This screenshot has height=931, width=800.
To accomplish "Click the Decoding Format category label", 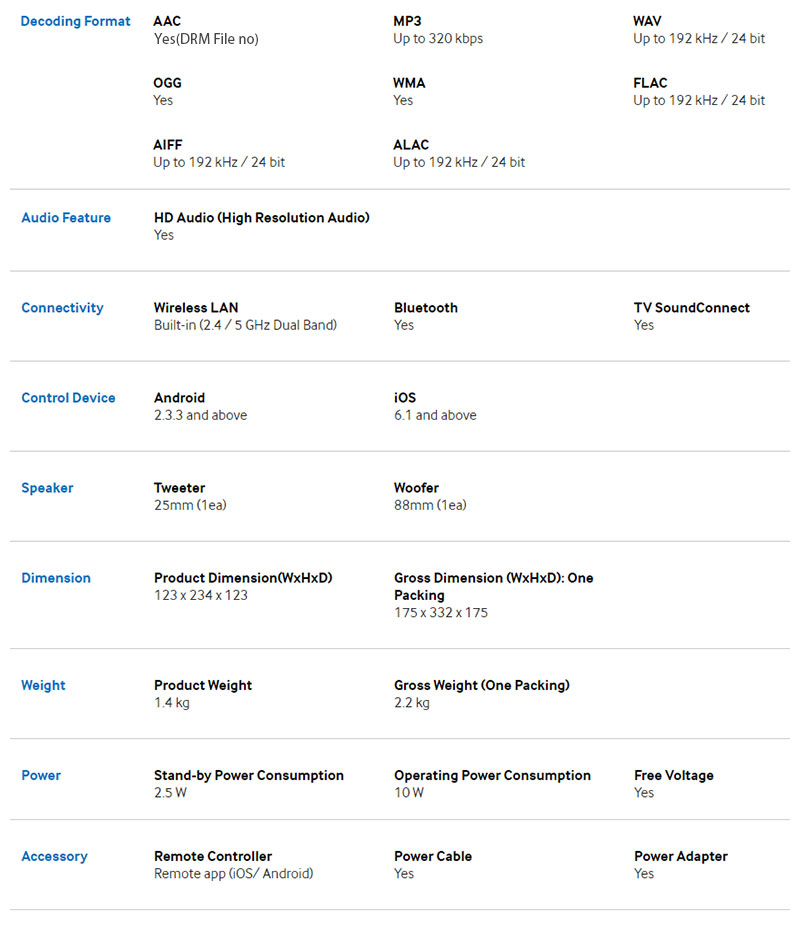I will click(x=75, y=21).
